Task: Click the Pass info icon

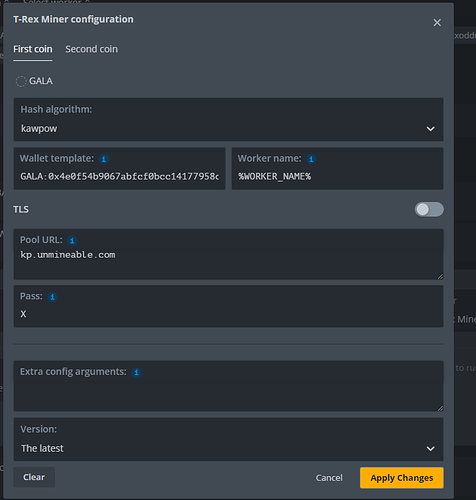Action: pos(52,297)
